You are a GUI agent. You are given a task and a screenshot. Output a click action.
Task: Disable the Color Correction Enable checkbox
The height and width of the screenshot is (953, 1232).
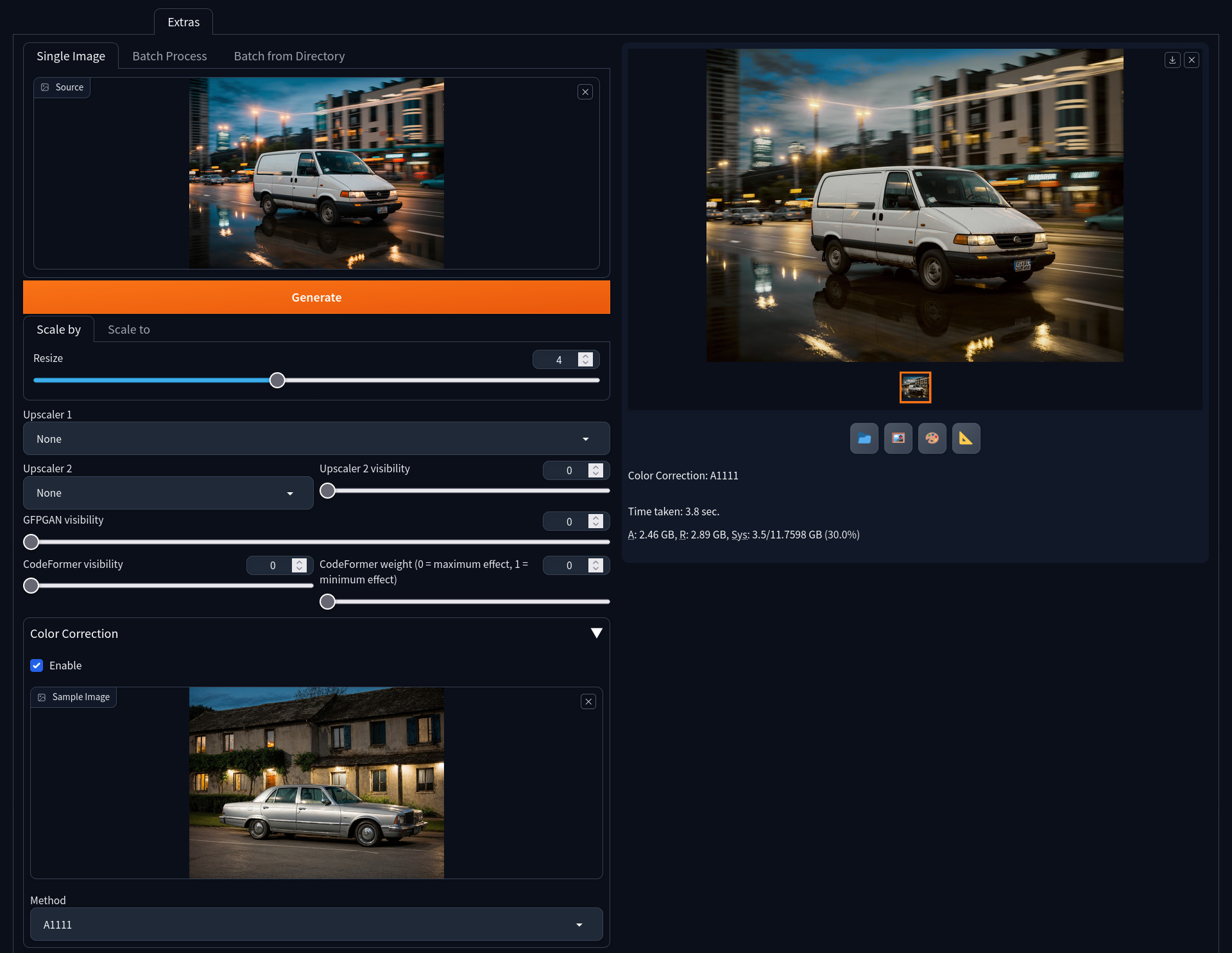(x=37, y=665)
